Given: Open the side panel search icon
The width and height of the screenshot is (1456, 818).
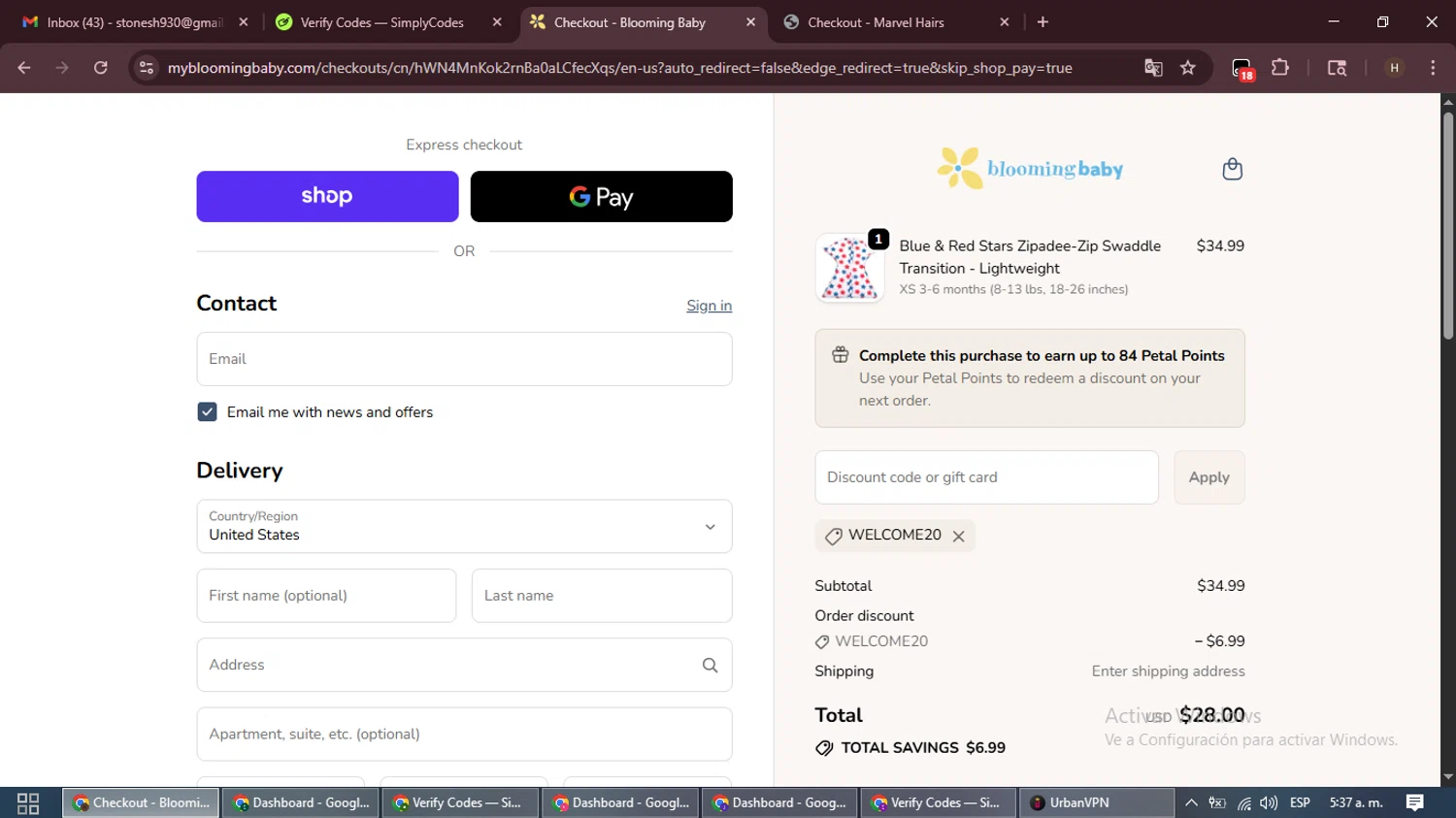Looking at the screenshot, I should [x=1337, y=68].
